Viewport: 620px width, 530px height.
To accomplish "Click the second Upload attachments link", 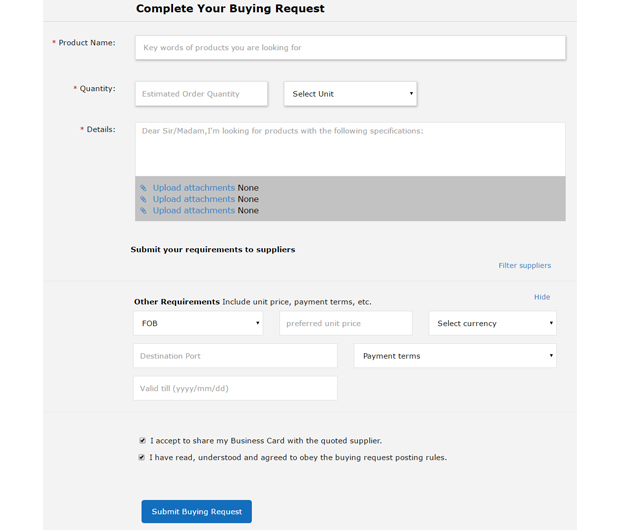I will pyautogui.click(x=194, y=199).
